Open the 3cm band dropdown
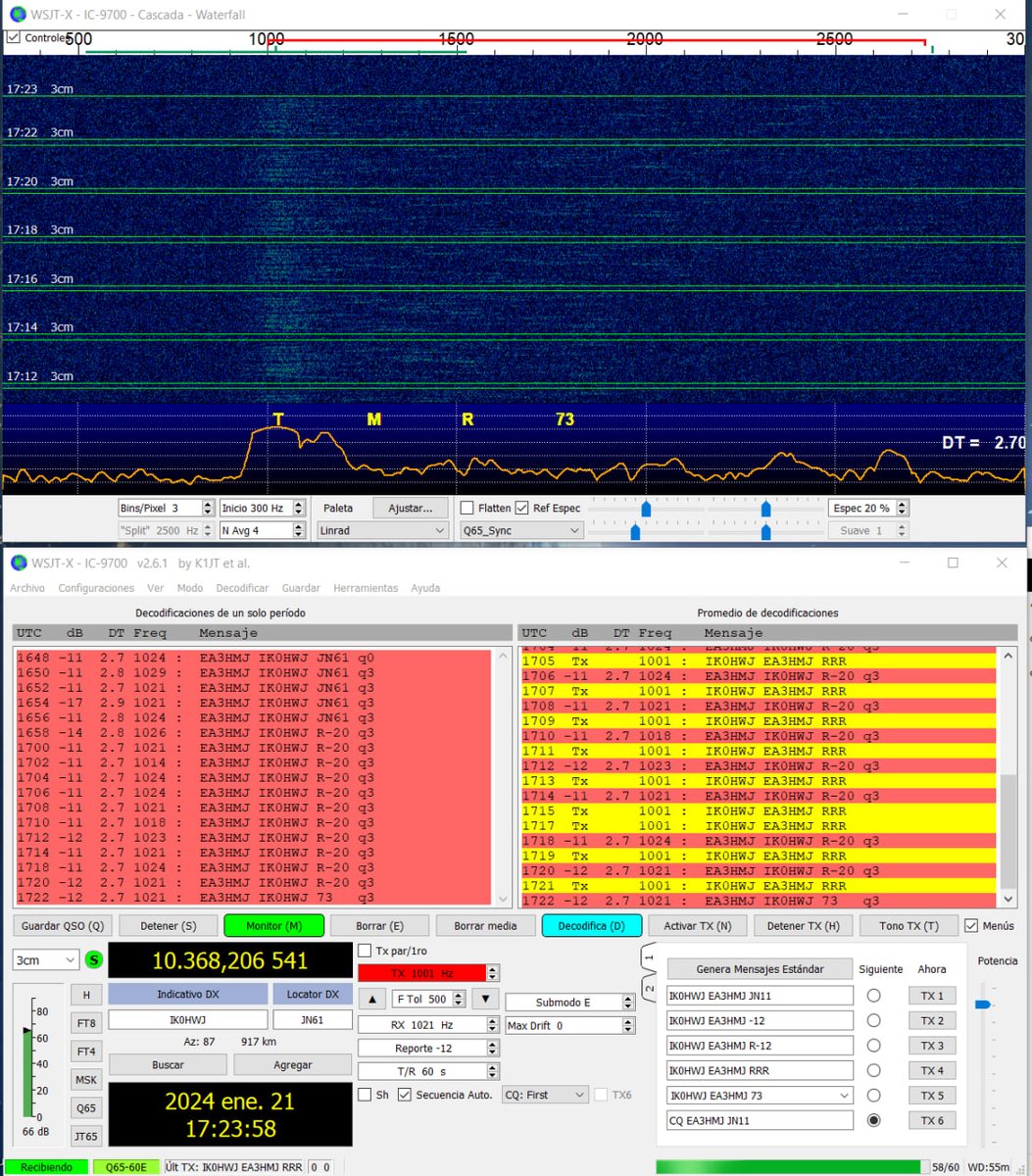Image resolution: width=1032 pixels, height=1176 pixels. point(46,960)
